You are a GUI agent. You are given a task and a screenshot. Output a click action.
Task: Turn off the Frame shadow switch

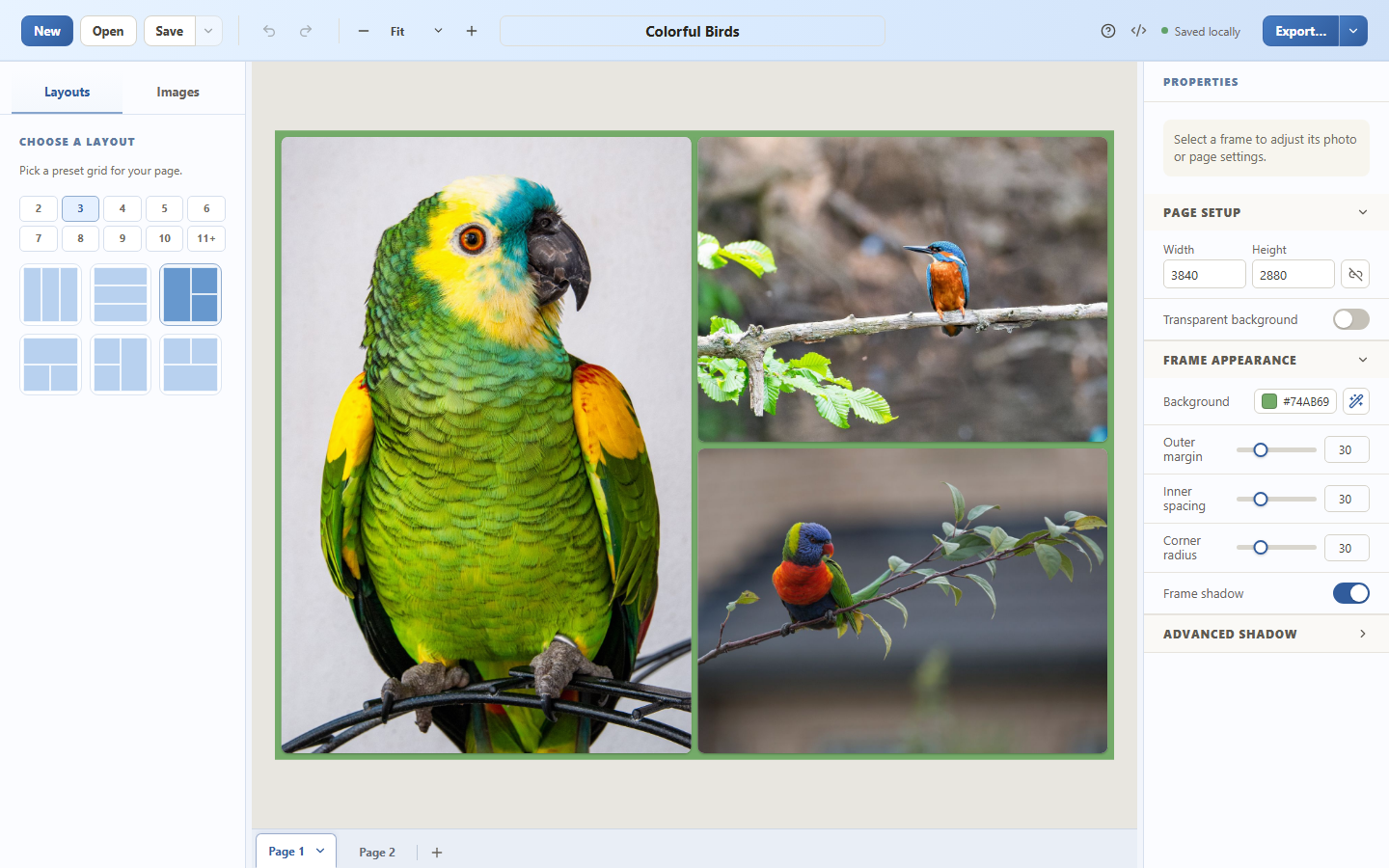pos(1351,593)
